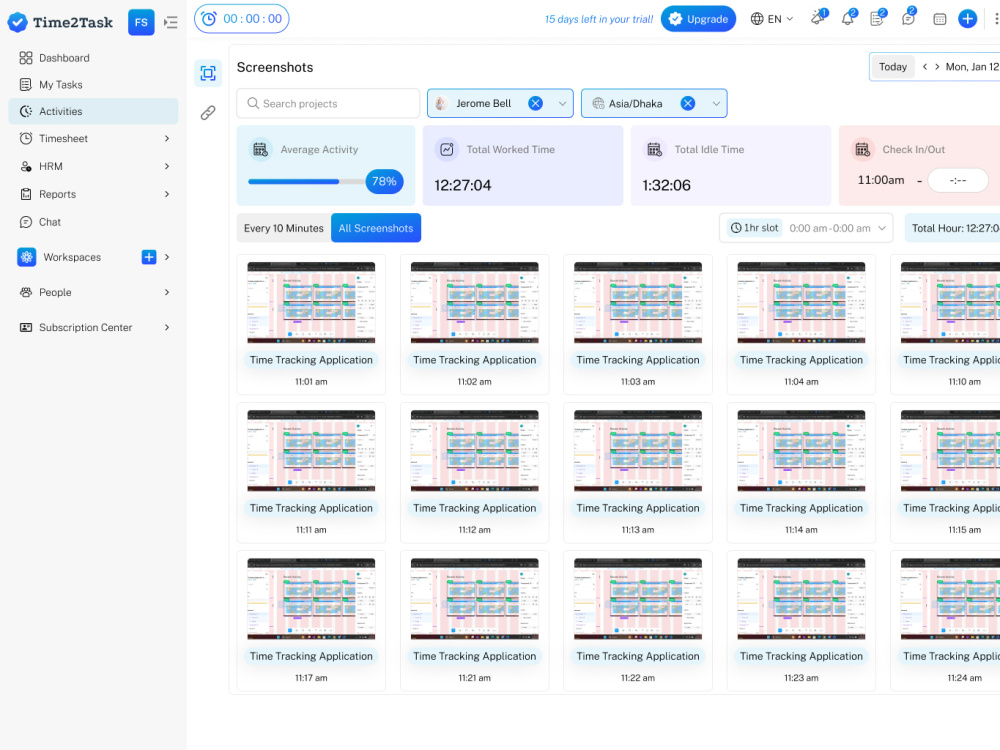
Task: Click the Check In/Out calendar icon
Action: click(862, 149)
